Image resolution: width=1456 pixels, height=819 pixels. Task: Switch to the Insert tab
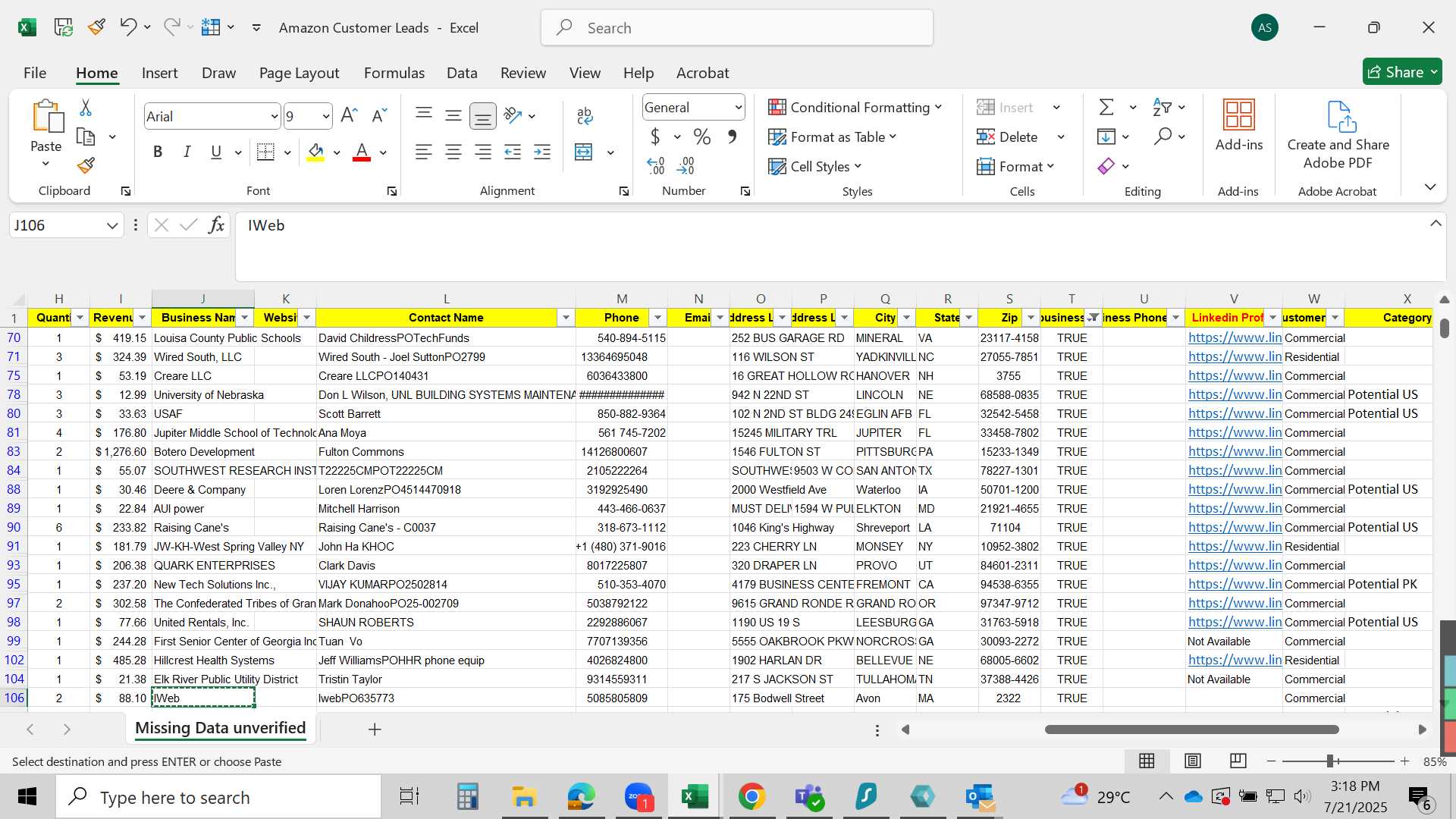point(159,73)
